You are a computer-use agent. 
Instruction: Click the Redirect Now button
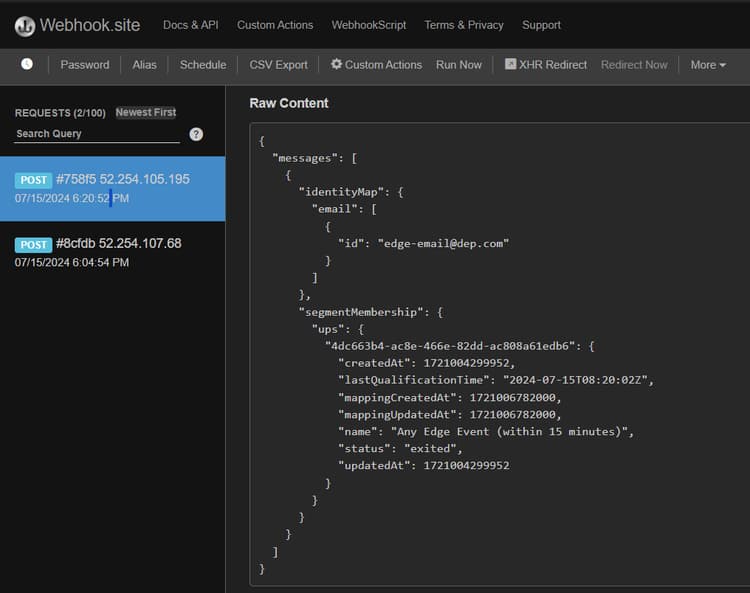click(x=634, y=65)
